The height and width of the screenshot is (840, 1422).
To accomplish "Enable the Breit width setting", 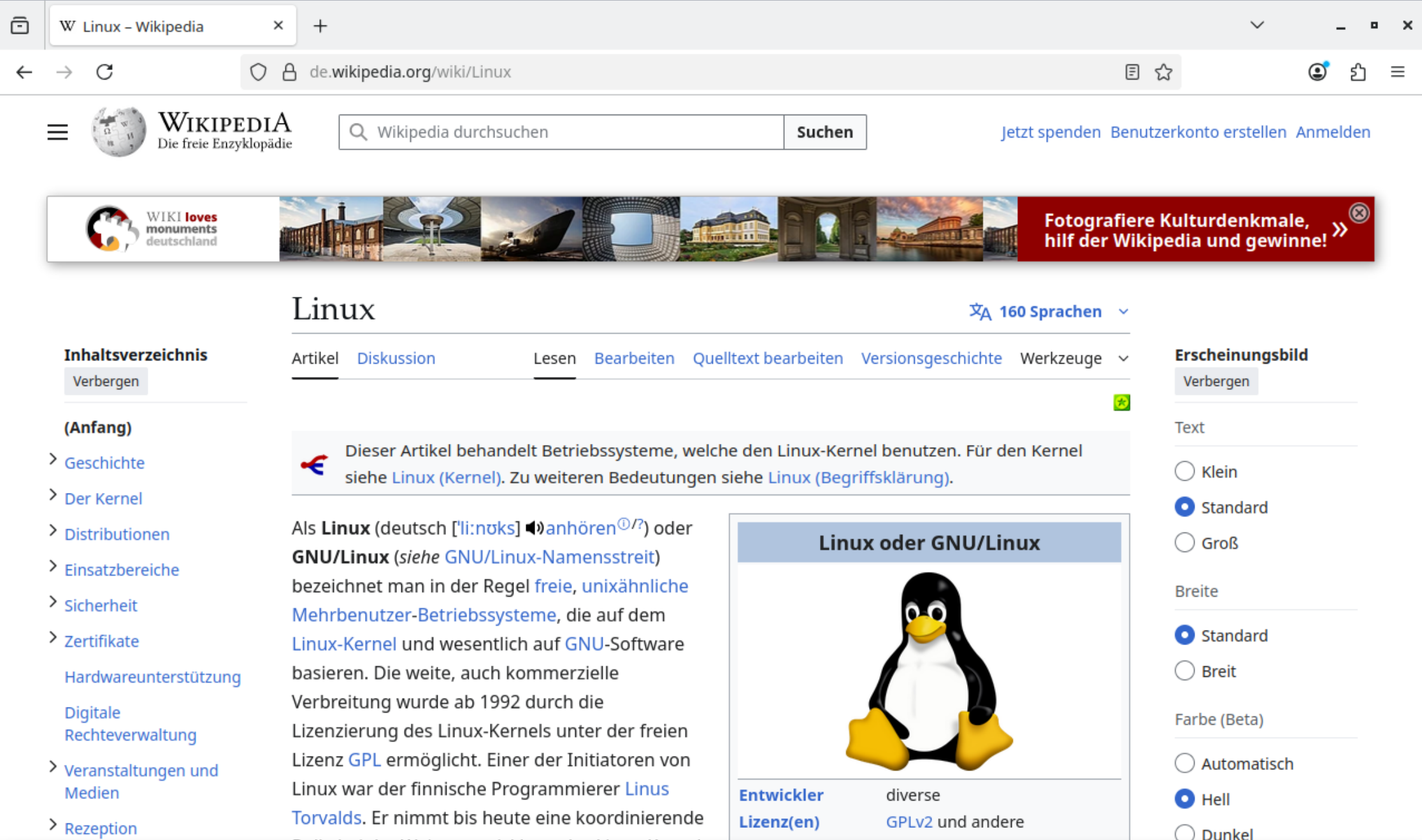I will click(x=1184, y=670).
